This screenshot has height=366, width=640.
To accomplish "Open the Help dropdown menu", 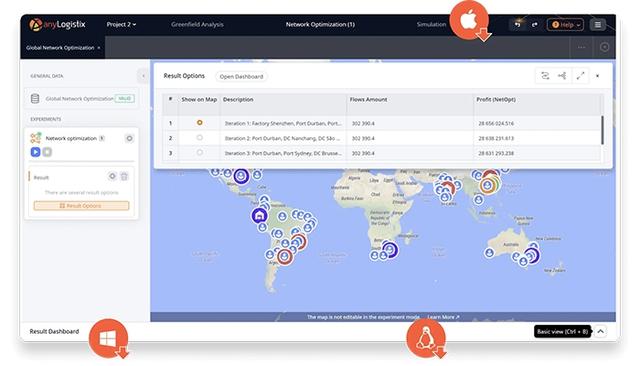I will tap(565, 25).
